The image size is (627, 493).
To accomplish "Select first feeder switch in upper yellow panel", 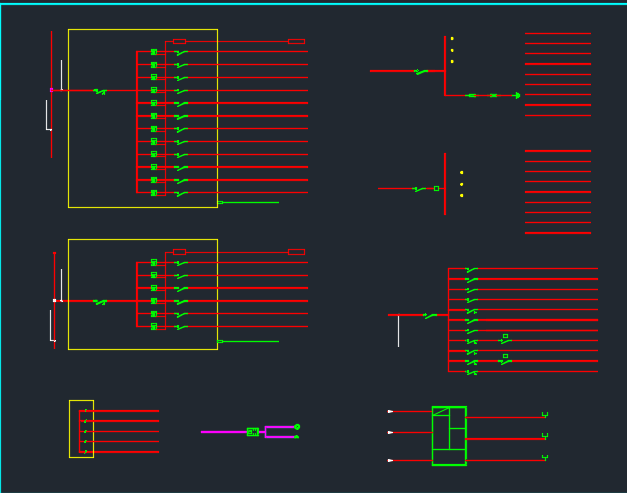I will coord(181,53).
